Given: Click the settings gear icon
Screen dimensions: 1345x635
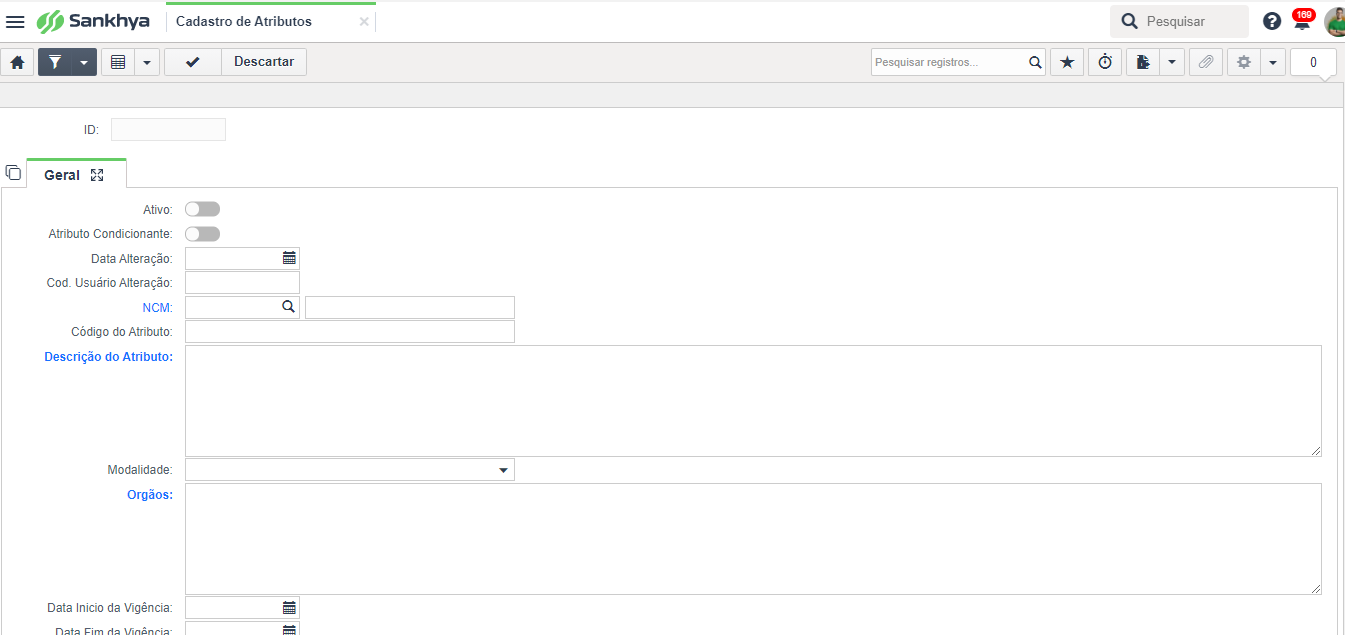Looking at the screenshot, I should point(1244,62).
